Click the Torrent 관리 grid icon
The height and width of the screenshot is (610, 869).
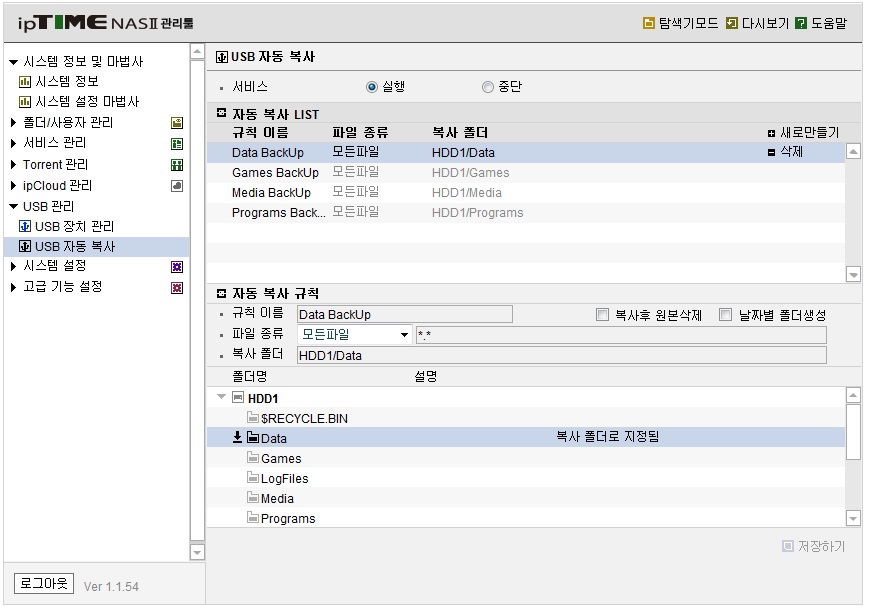tap(177, 165)
